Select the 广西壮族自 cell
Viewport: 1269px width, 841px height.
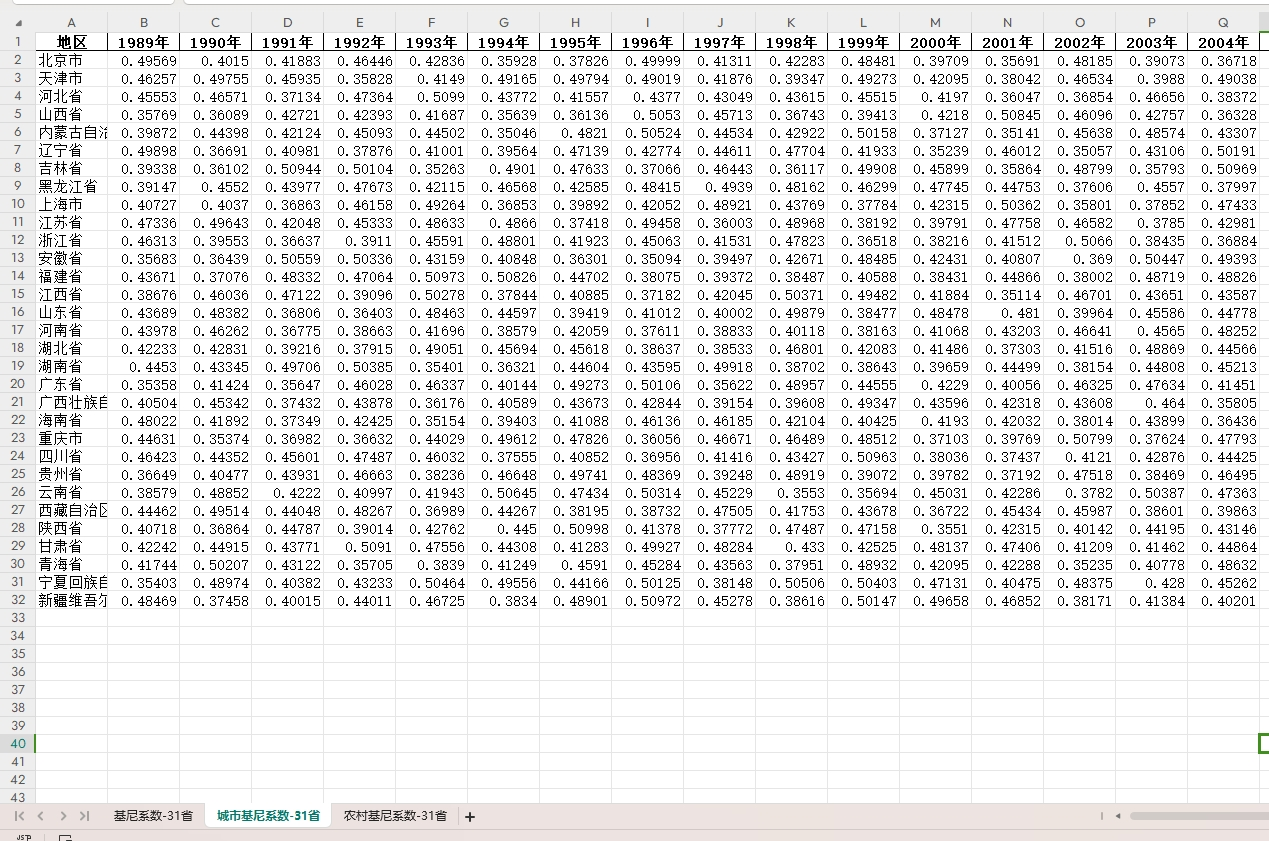71,402
